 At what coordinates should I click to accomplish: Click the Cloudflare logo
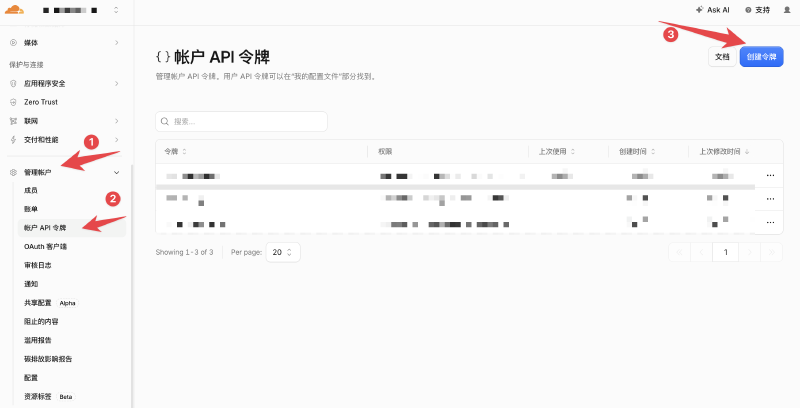[x=14, y=9]
